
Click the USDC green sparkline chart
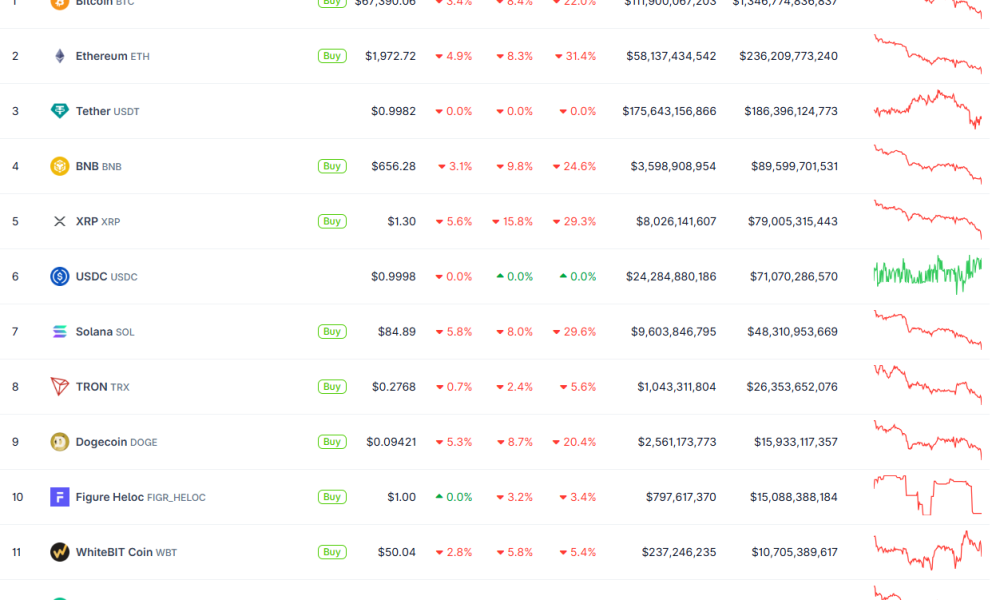(927, 276)
